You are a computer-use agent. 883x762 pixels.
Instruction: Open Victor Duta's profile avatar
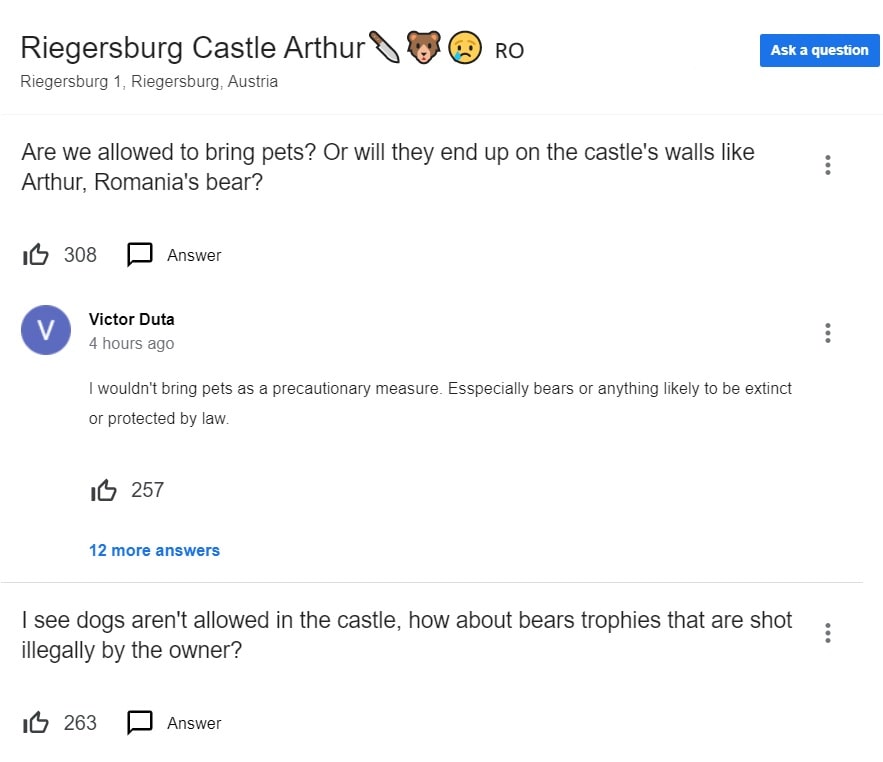(x=46, y=330)
